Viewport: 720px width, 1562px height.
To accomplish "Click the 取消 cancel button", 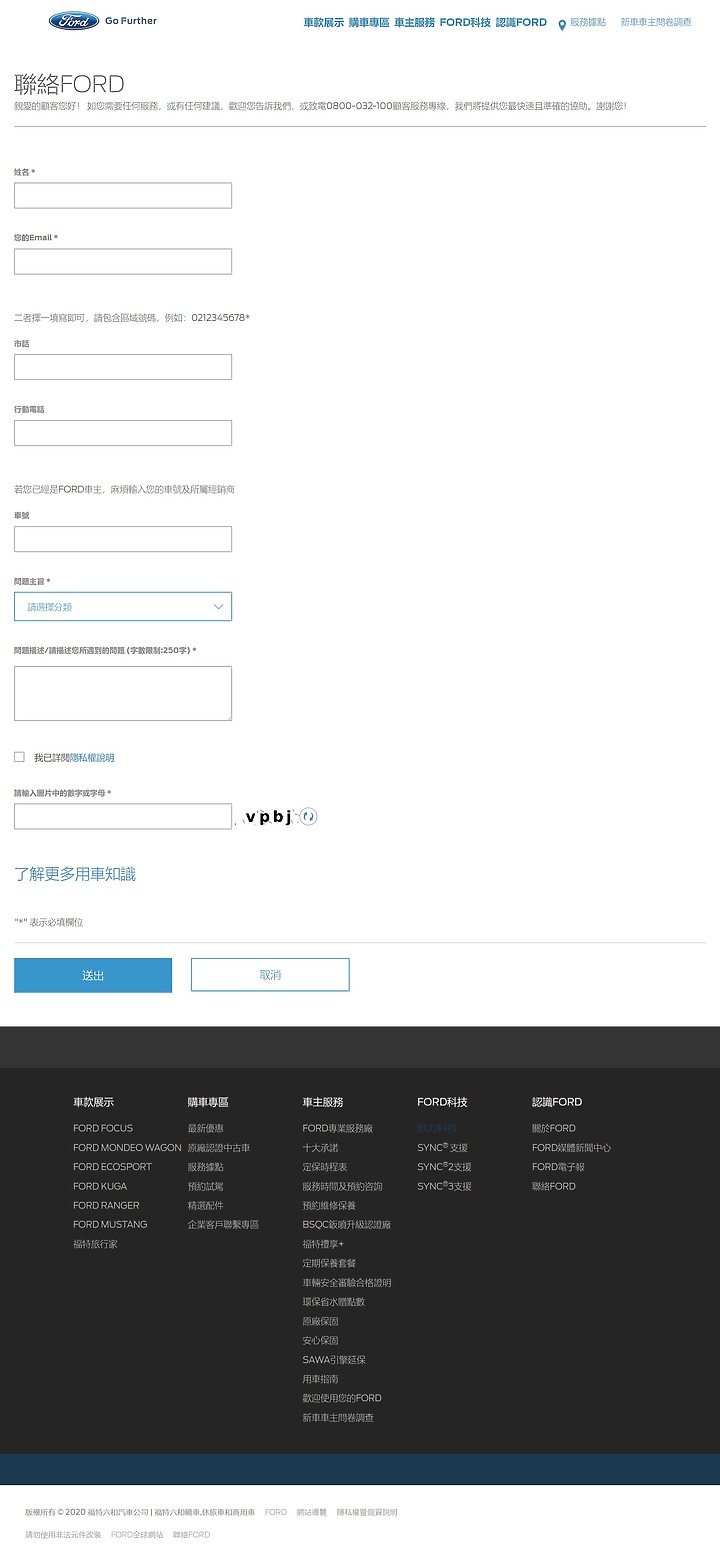I will tap(270, 975).
